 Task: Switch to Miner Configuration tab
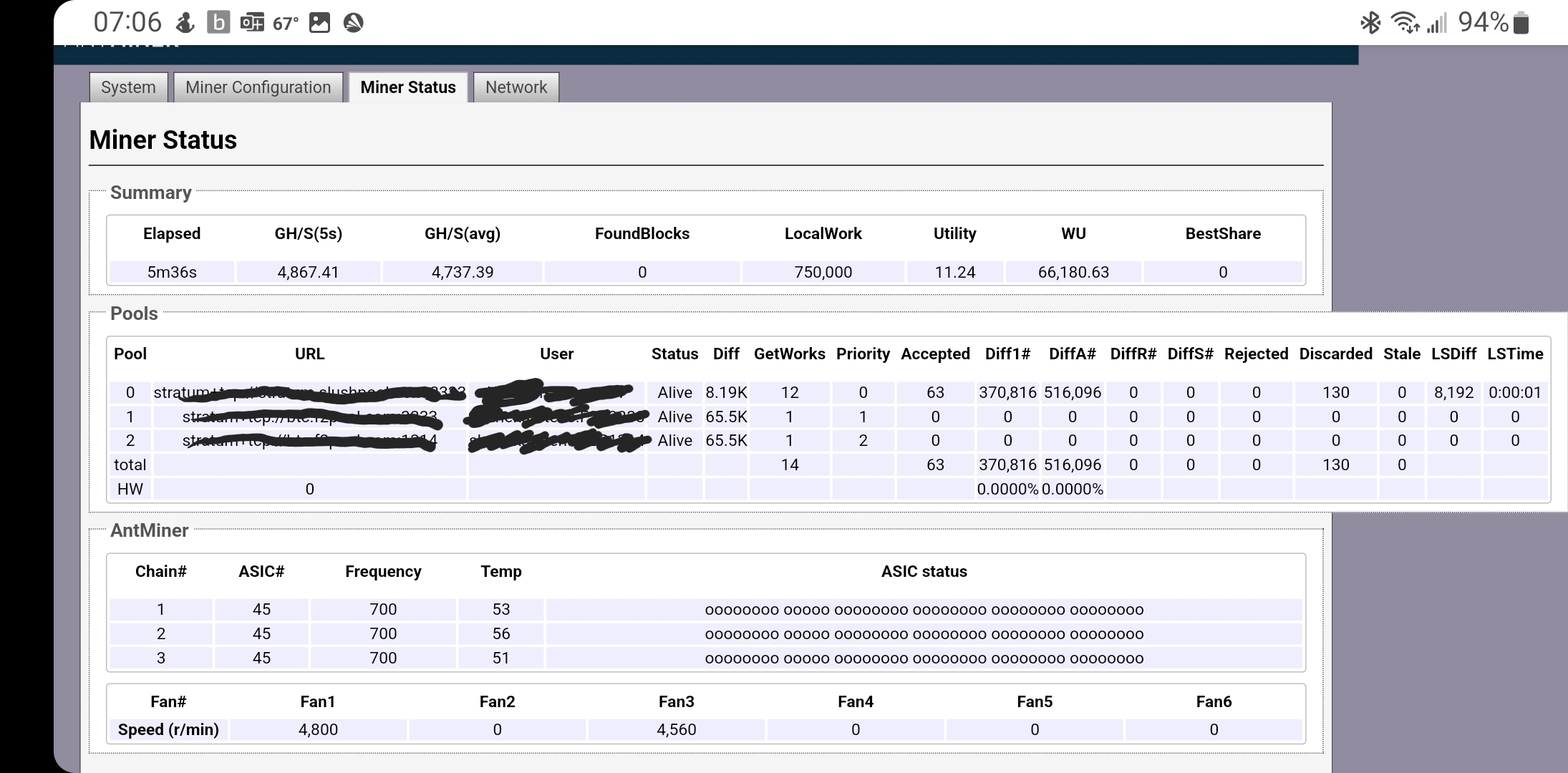[x=258, y=87]
